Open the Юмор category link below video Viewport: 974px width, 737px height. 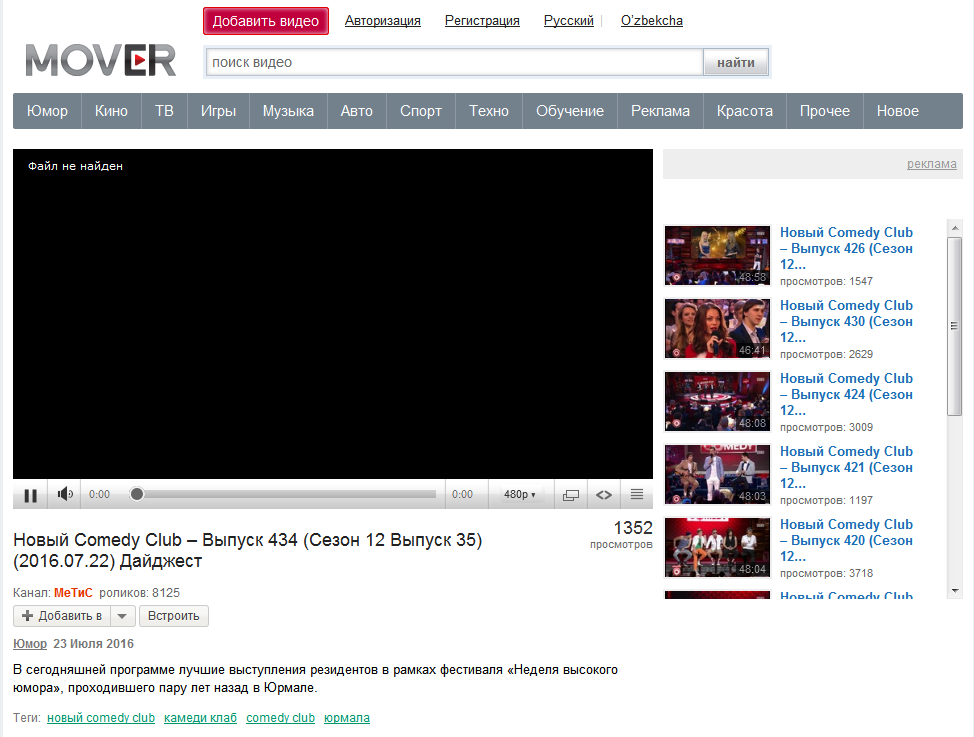pos(30,644)
